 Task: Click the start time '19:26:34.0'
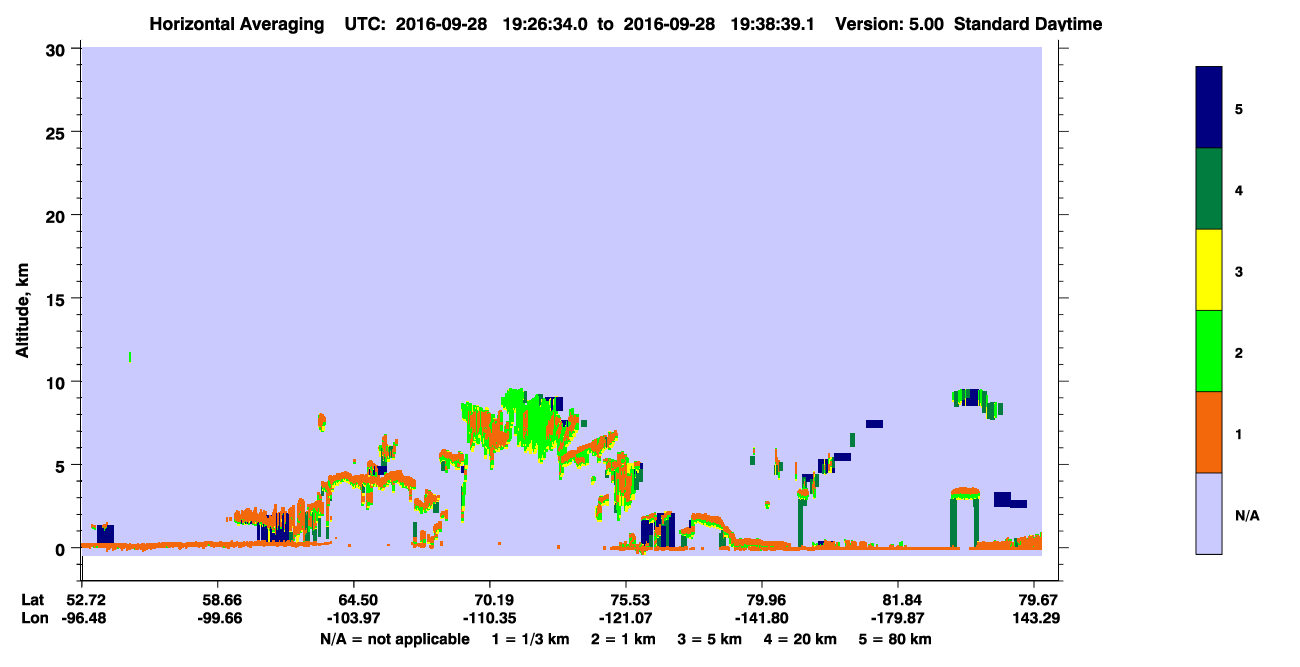(x=544, y=24)
